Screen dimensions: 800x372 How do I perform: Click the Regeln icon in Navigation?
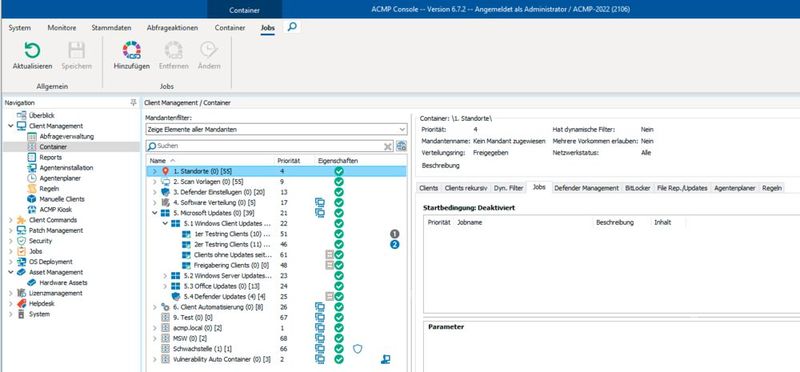32,188
